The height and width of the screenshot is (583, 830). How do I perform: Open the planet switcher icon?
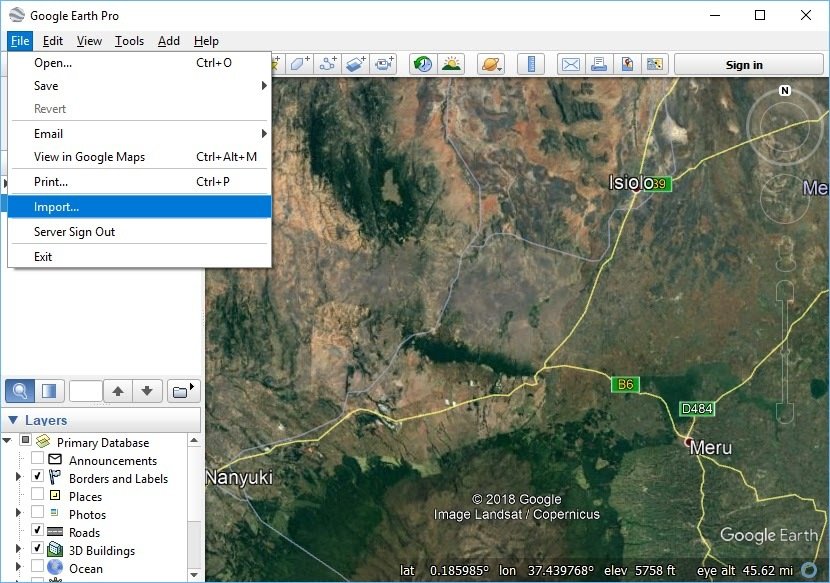point(491,65)
